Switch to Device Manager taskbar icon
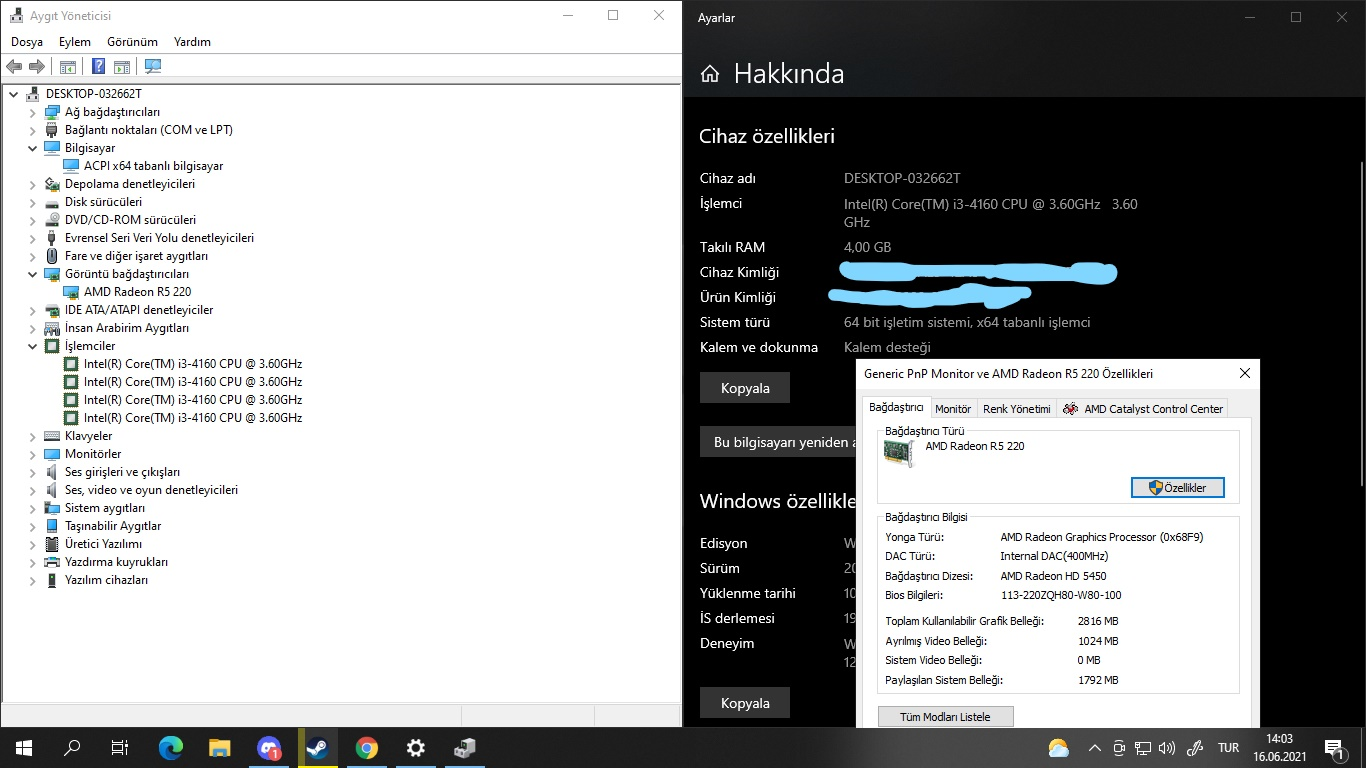 tap(465, 748)
